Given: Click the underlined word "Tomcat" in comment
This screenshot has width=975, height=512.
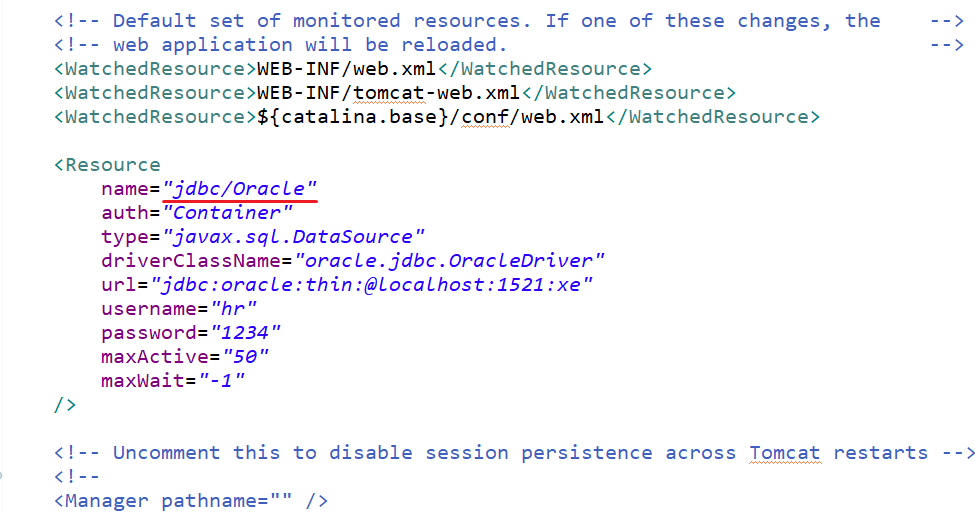Looking at the screenshot, I should tap(785, 452).
